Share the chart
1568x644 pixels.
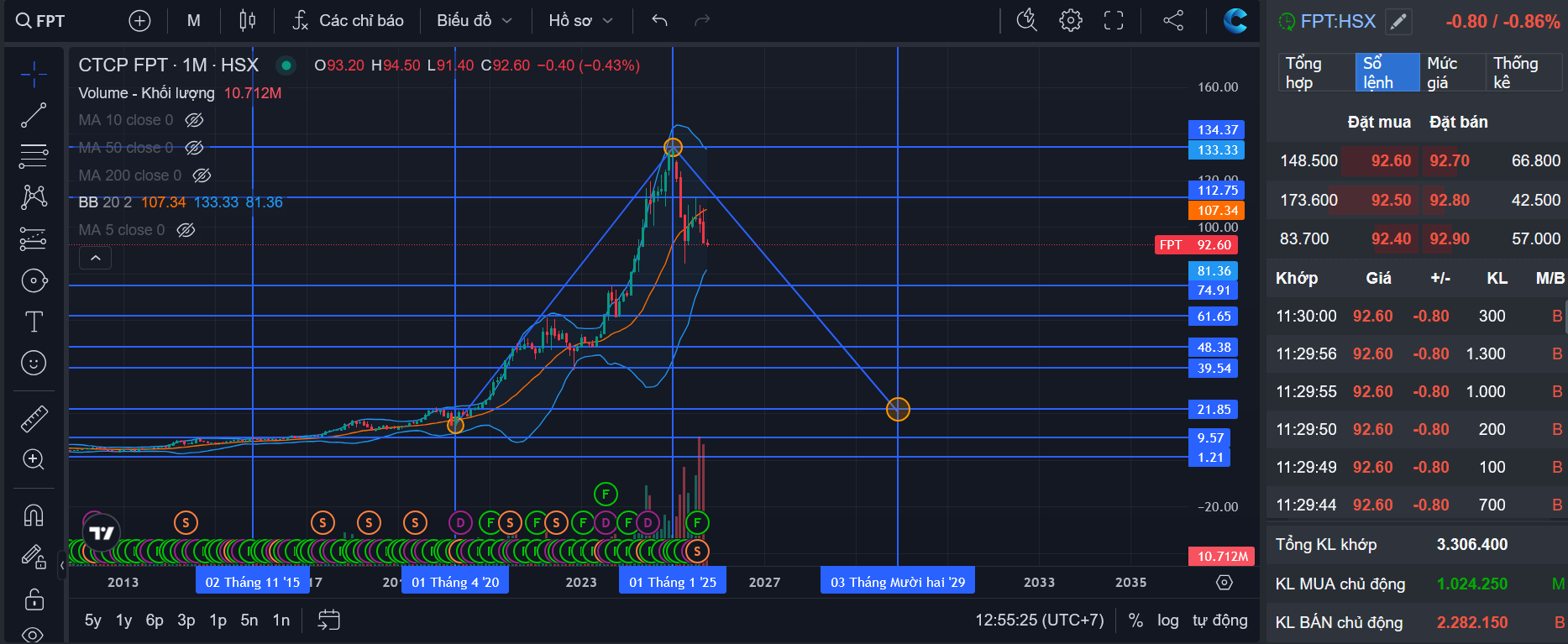pyautogui.click(x=1173, y=21)
